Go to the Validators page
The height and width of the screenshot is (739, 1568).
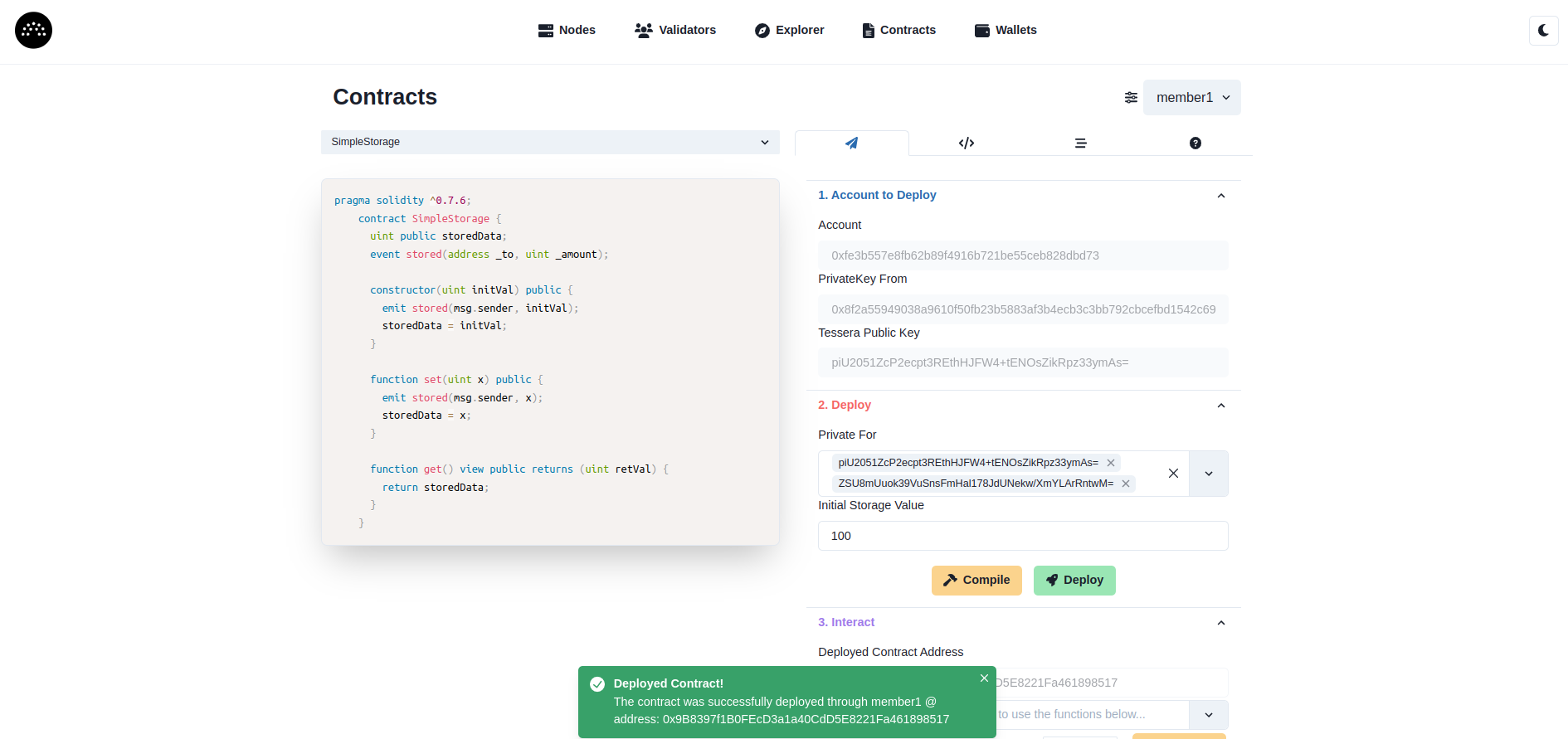tap(675, 31)
